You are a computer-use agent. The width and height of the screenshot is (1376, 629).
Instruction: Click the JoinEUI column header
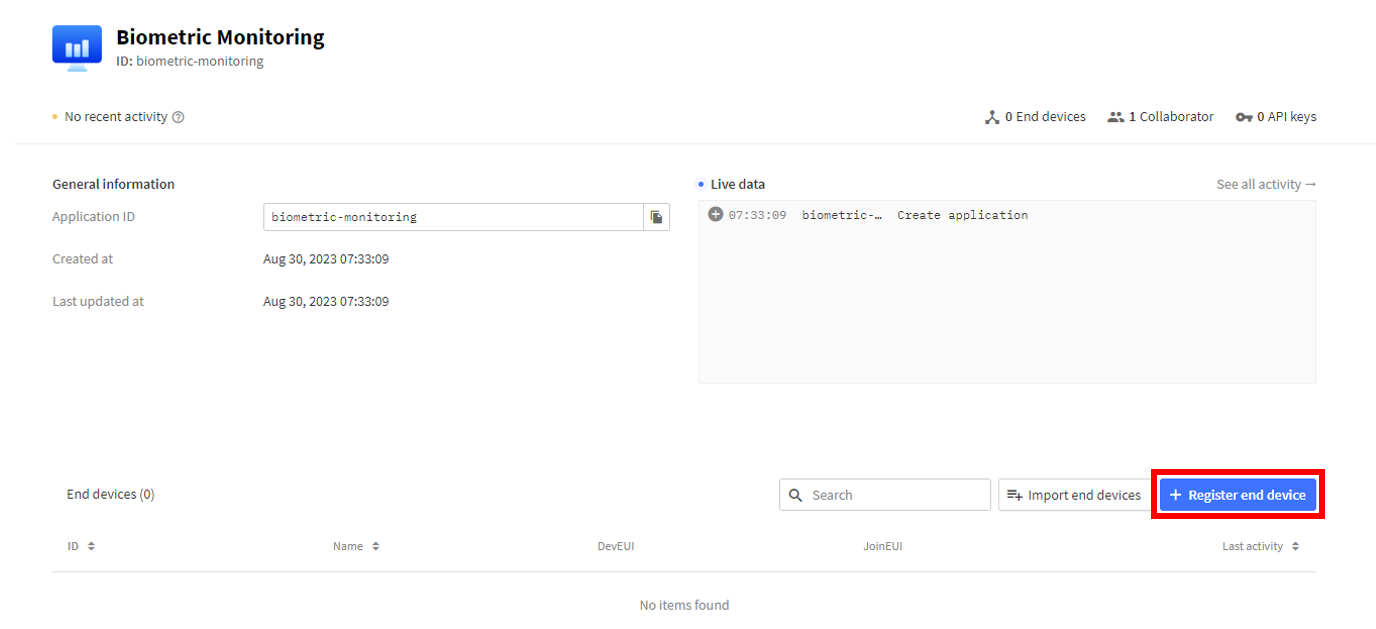(x=883, y=546)
